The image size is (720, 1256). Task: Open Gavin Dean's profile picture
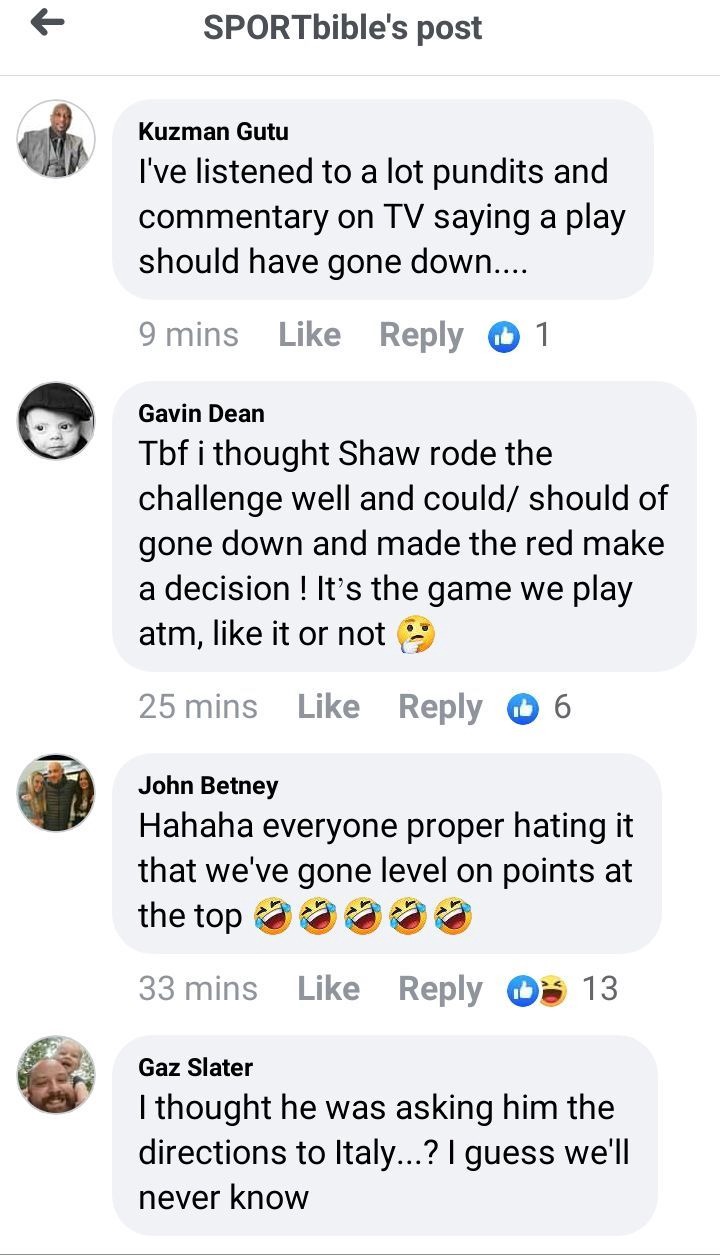[57, 421]
